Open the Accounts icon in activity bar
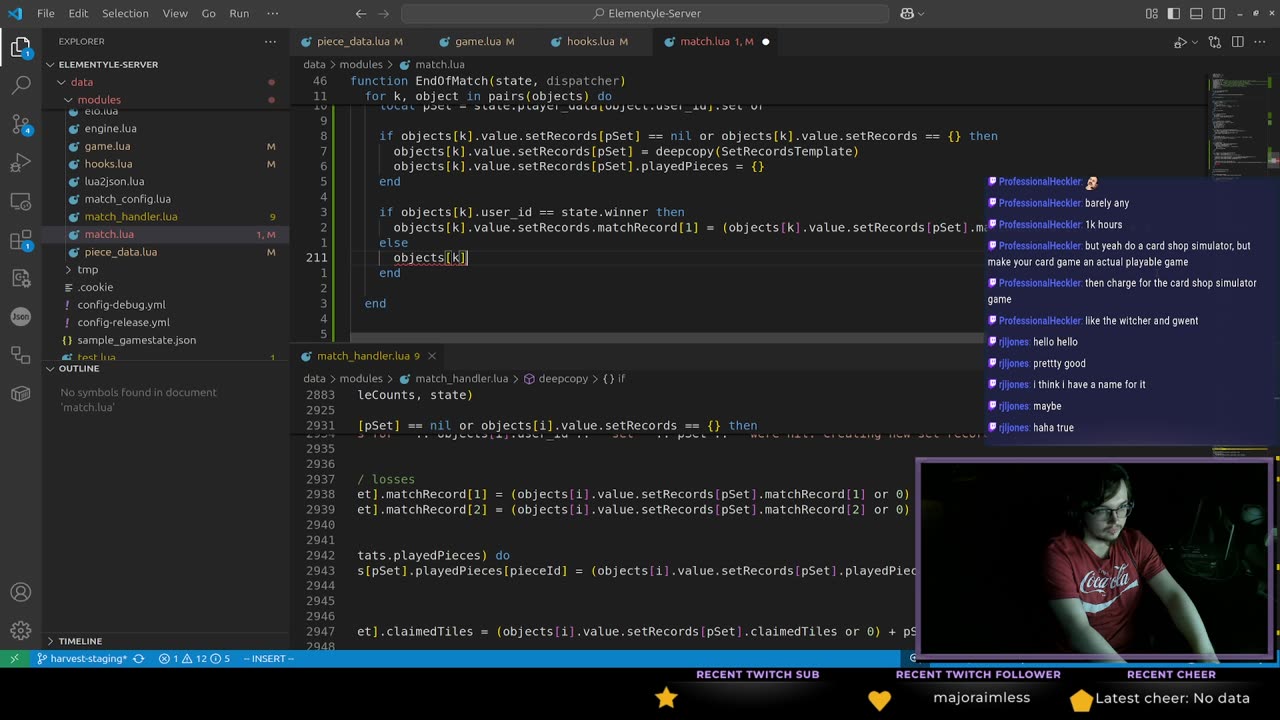The height and width of the screenshot is (720, 1280). pos(21,592)
